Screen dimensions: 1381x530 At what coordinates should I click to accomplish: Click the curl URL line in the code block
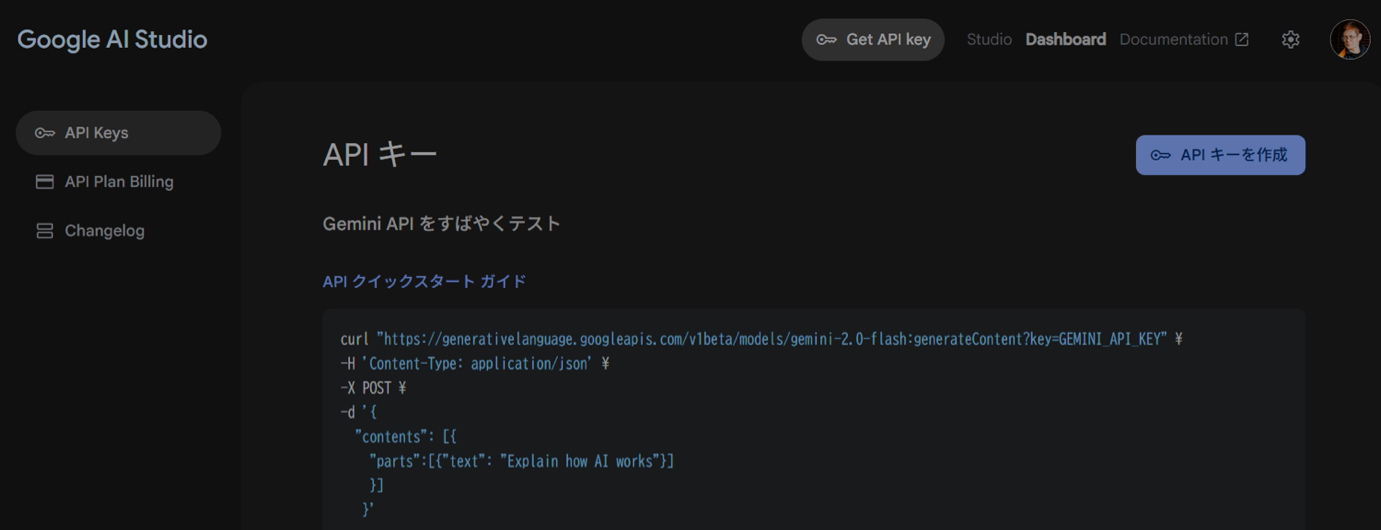pyautogui.click(x=760, y=339)
